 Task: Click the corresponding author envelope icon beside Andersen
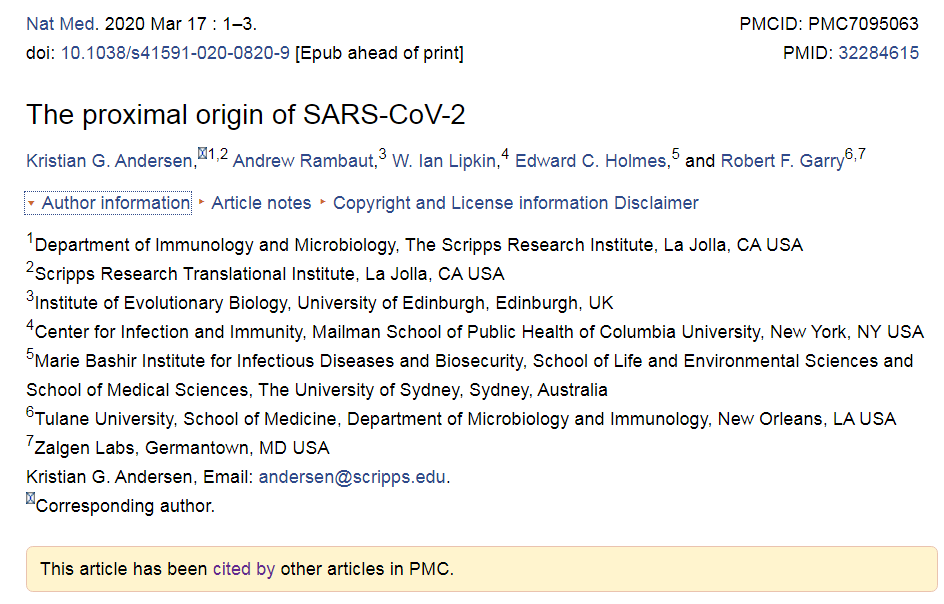pos(202,153)
